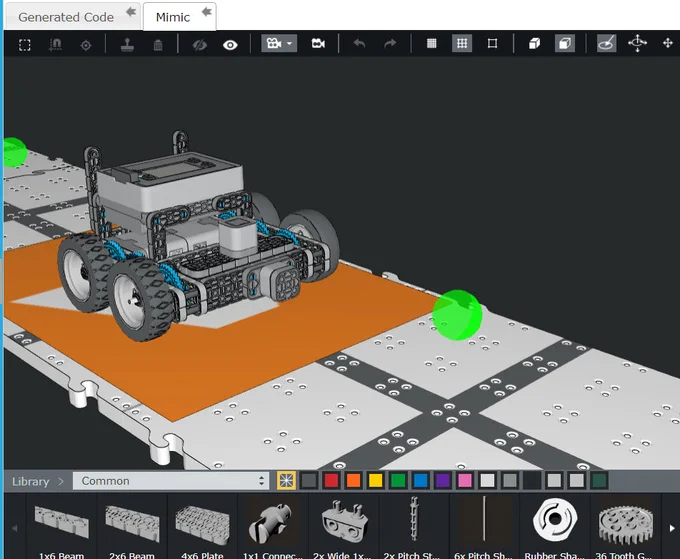Select the no-grid square outline option
The width and height of the screenshot is (680, 559).
[x=492, y=43]
